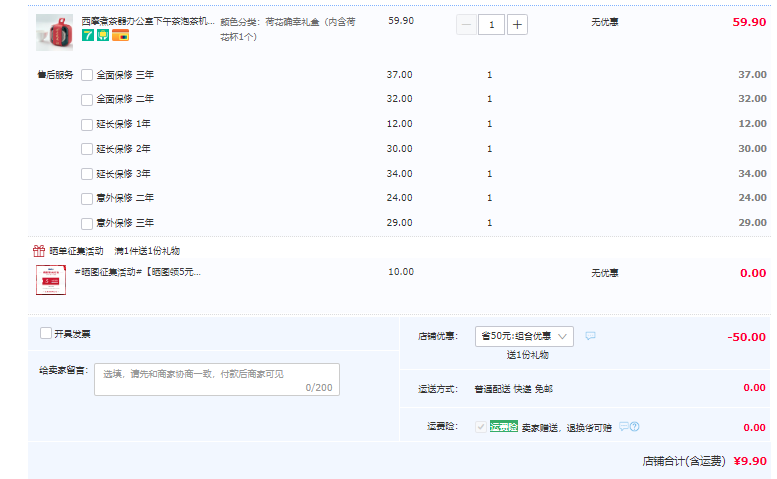
Task: Click the 37.00 unit price for 全面保修 三年
Action: coord(399,75)
